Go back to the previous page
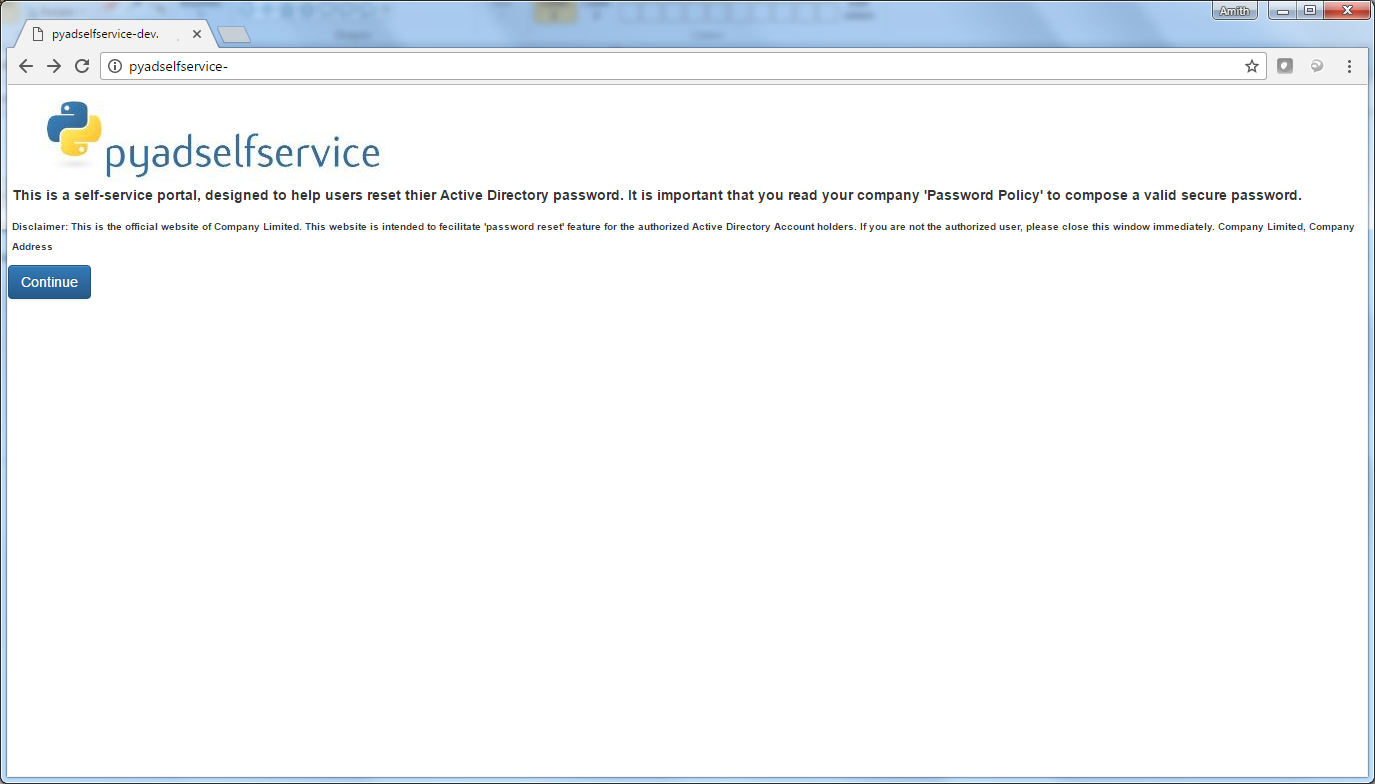This screenshot has width=1375, height=784. point(26,66)
